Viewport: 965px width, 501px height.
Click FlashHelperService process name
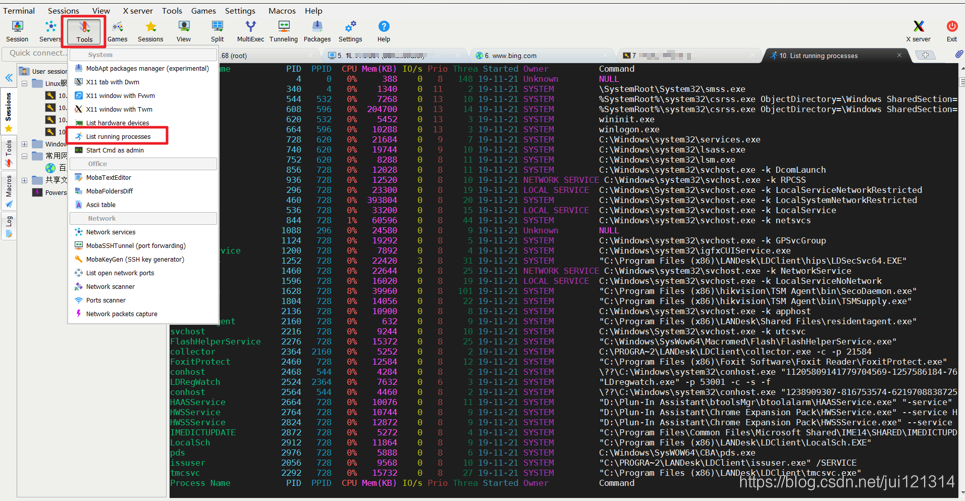pyautogui.click(x=215, y=342)
